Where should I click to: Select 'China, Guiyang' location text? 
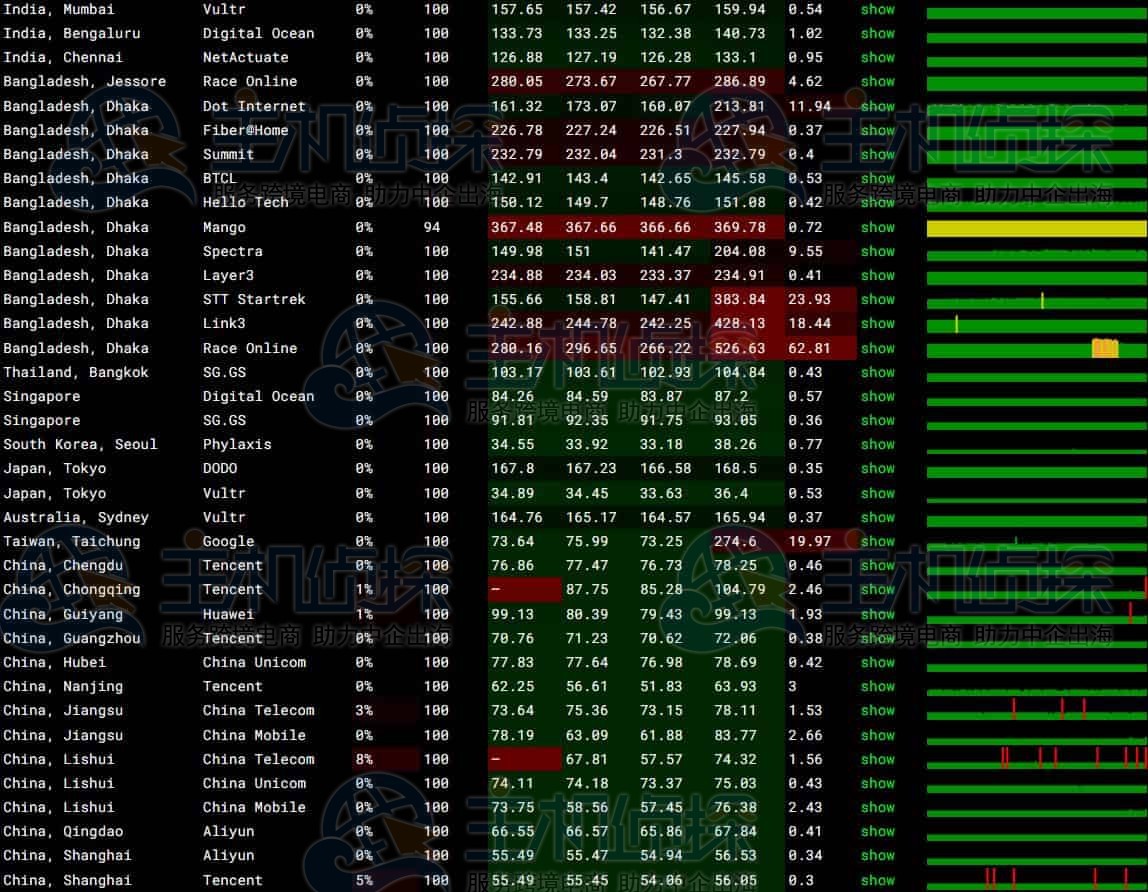63,614
